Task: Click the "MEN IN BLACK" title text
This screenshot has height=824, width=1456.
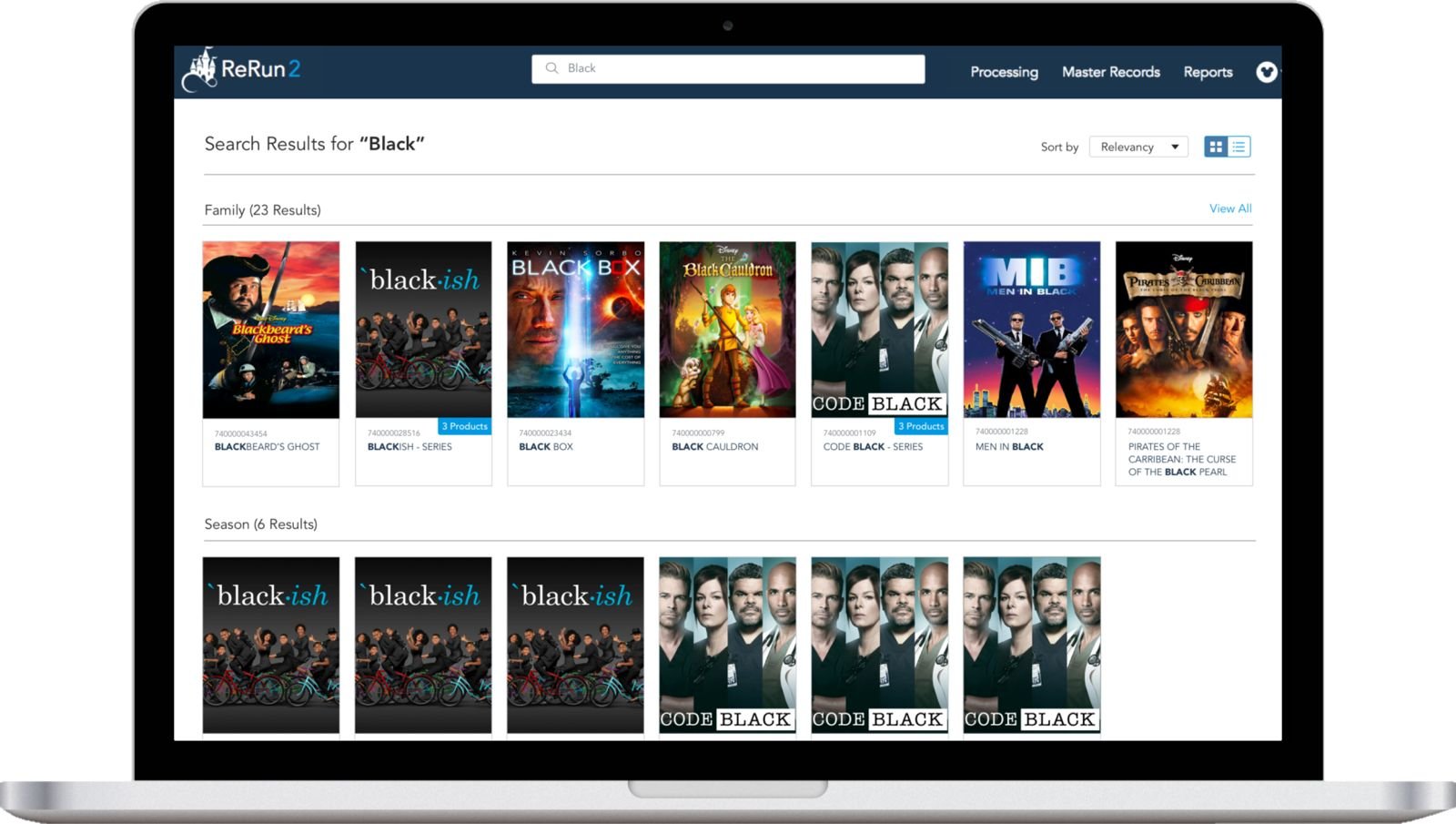Action: (x=1009, y=447)
